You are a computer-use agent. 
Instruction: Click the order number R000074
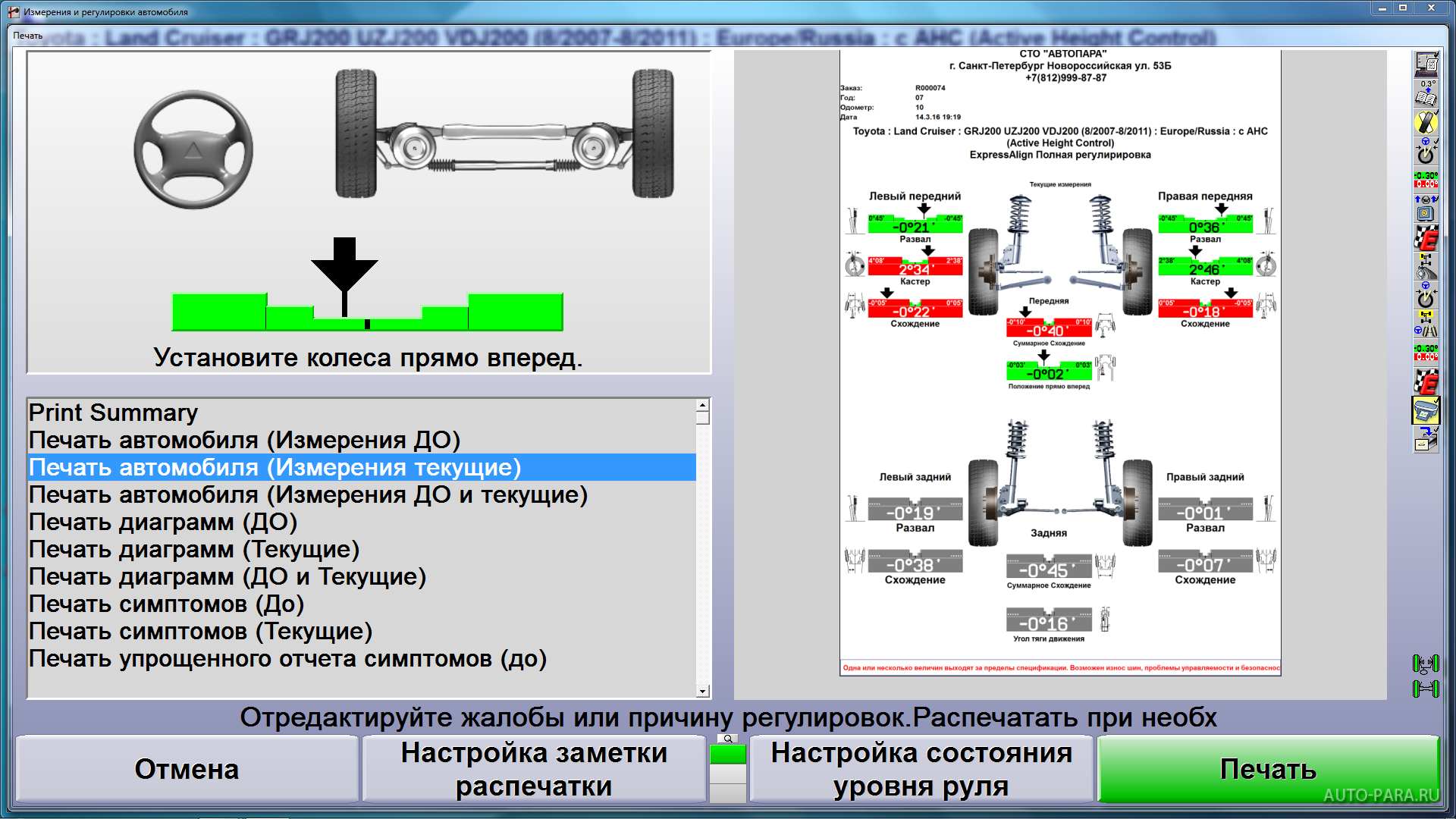click(930, 88)
